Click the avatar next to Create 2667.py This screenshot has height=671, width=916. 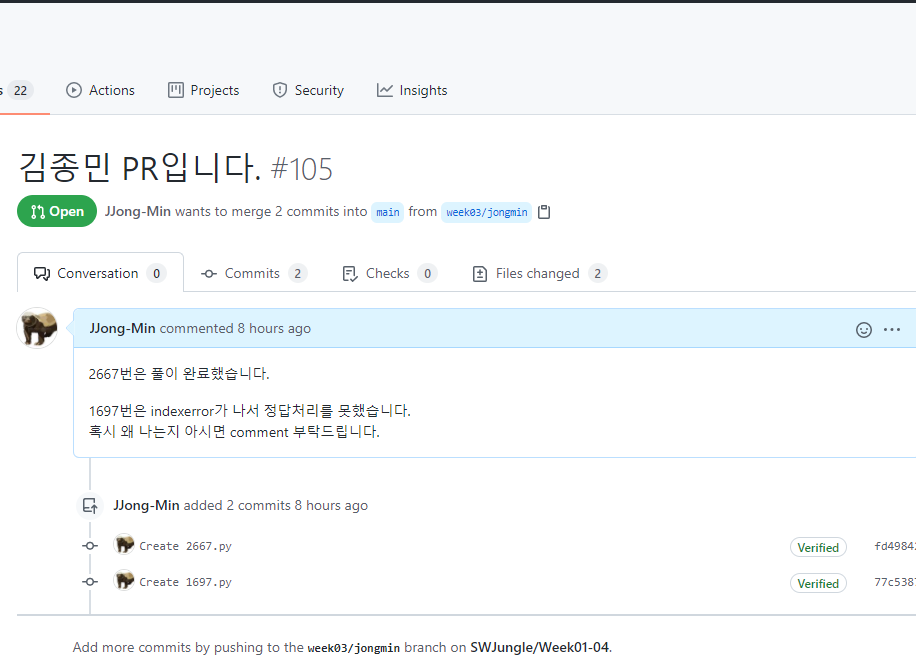124,544
